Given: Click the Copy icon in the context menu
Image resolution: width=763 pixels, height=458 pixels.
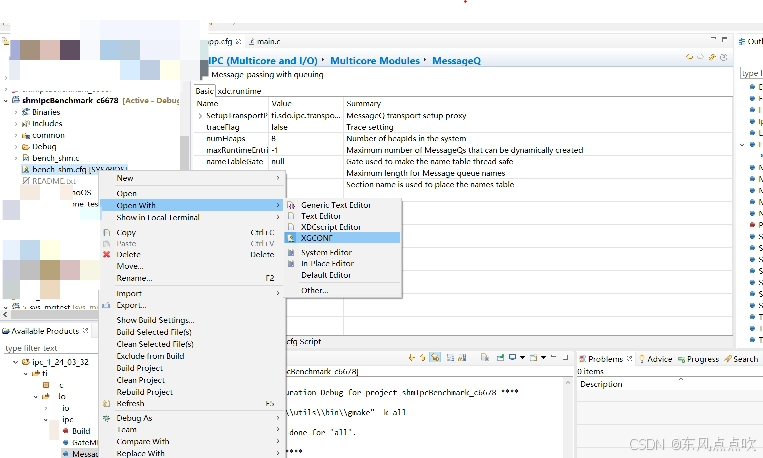Looking at the screenshot, I should [x=107, y=233].
